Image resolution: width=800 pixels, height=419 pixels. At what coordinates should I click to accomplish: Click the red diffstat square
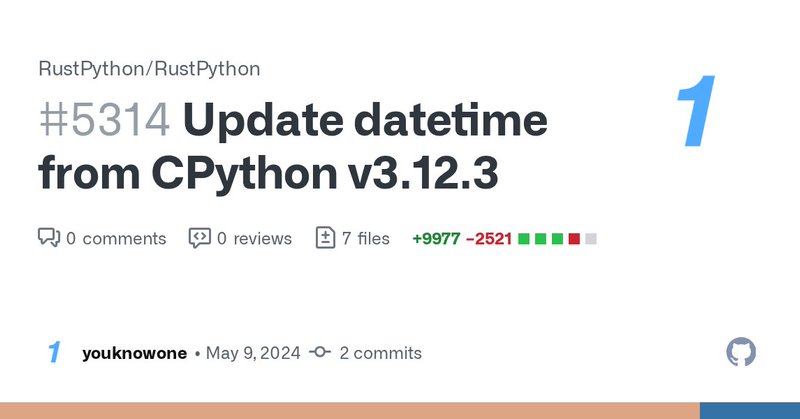(x=574, y=238)
